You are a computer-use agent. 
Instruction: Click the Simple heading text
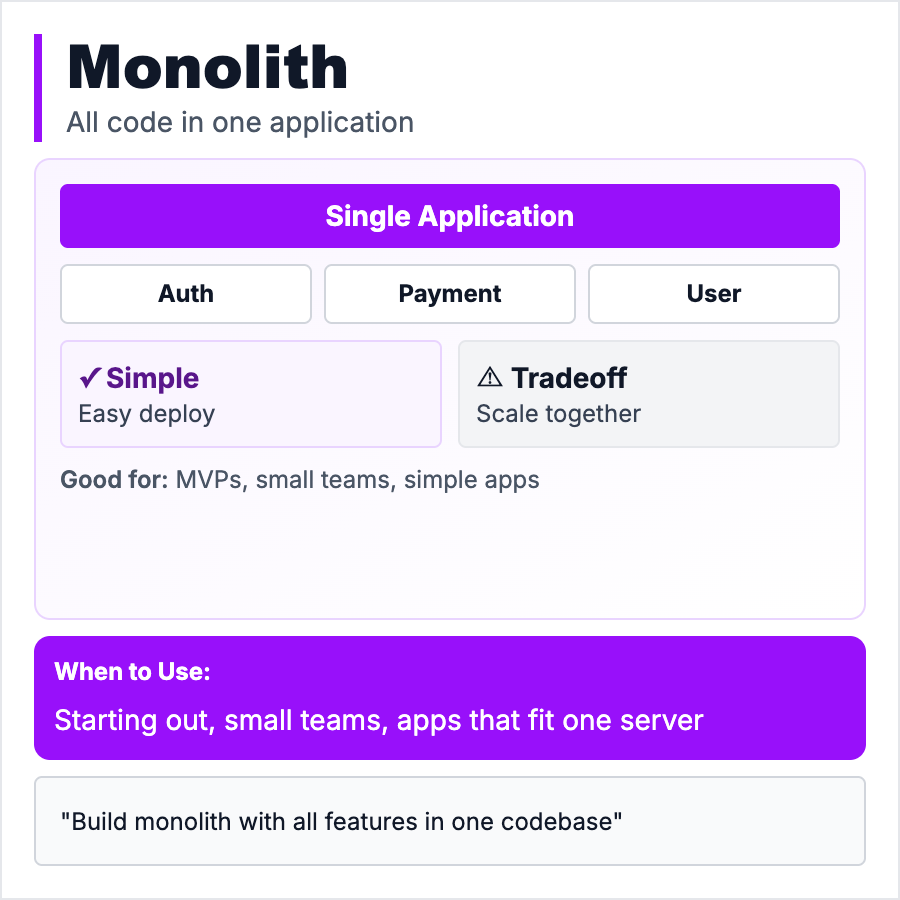click(152, 378)
